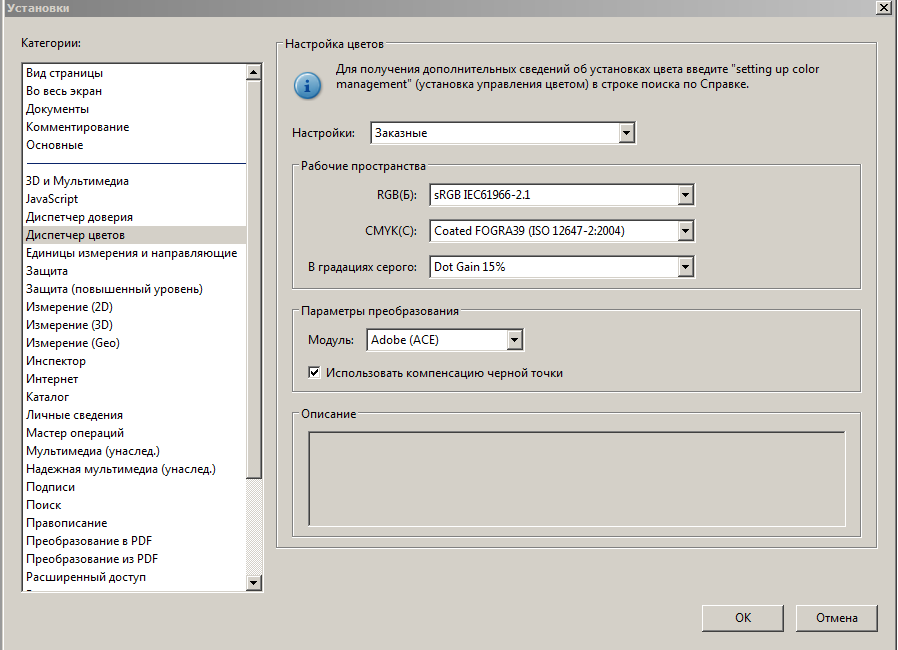Select the JavaScript category
The image size is (898, 650).
click(x=52, y=199)
